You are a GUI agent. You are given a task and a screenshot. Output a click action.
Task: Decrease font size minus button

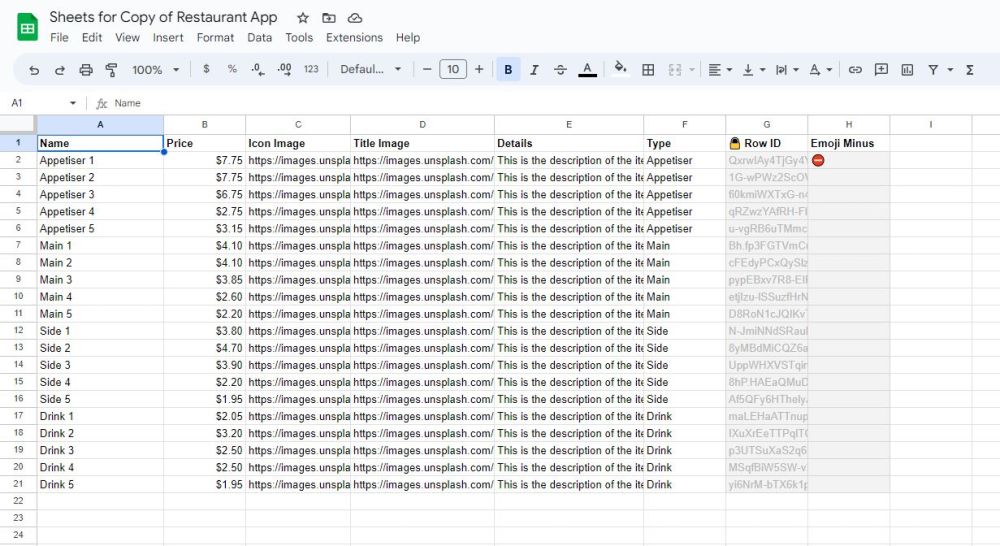(427, 69)
